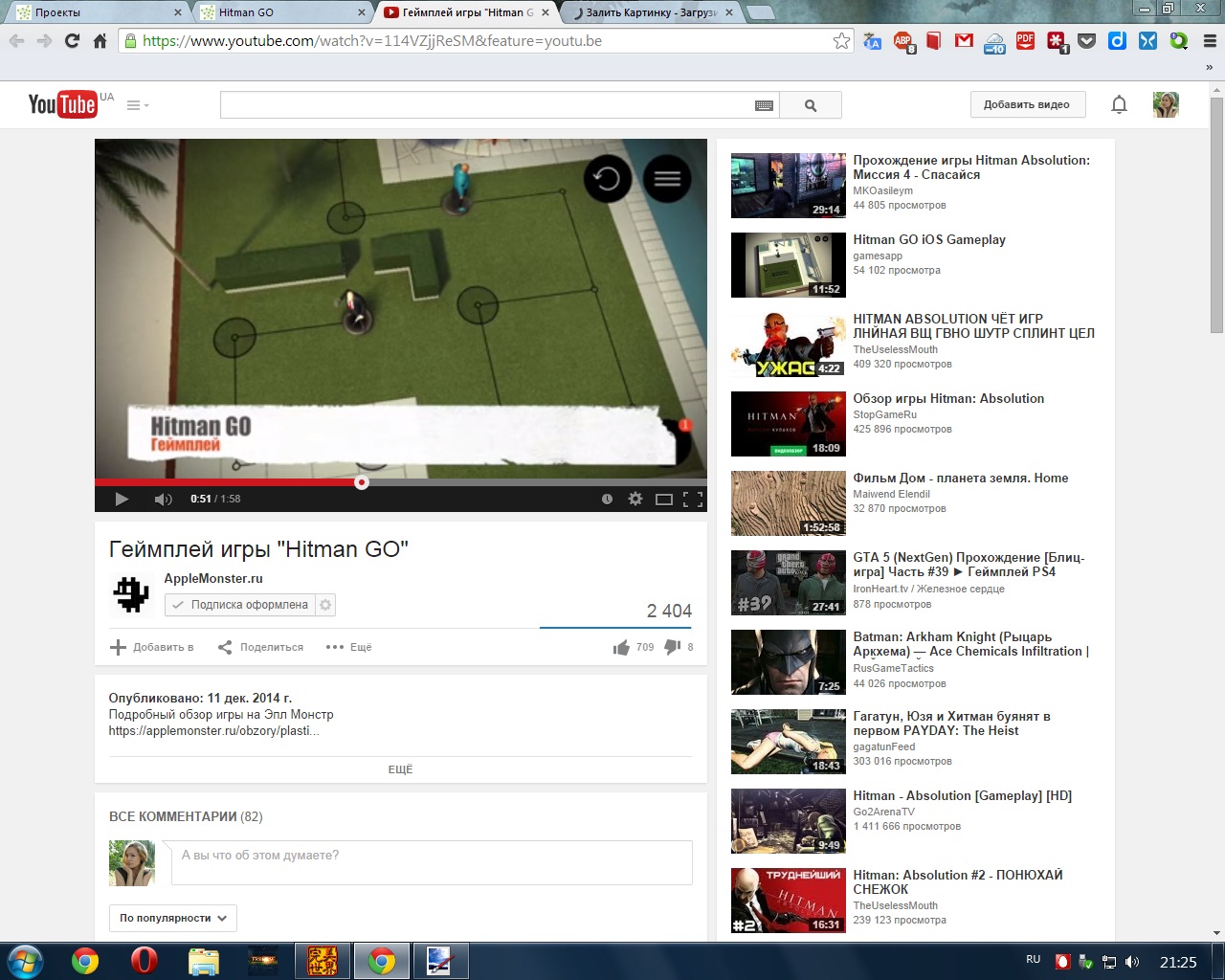Click the weather extension showing -10

994,42
